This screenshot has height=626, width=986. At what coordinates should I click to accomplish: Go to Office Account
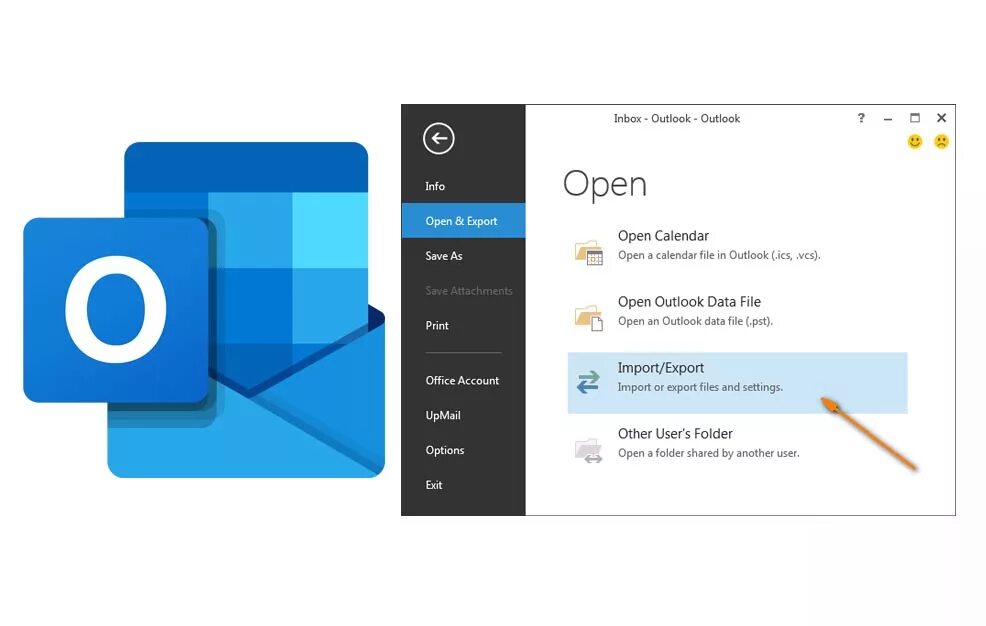pos(462,380)
